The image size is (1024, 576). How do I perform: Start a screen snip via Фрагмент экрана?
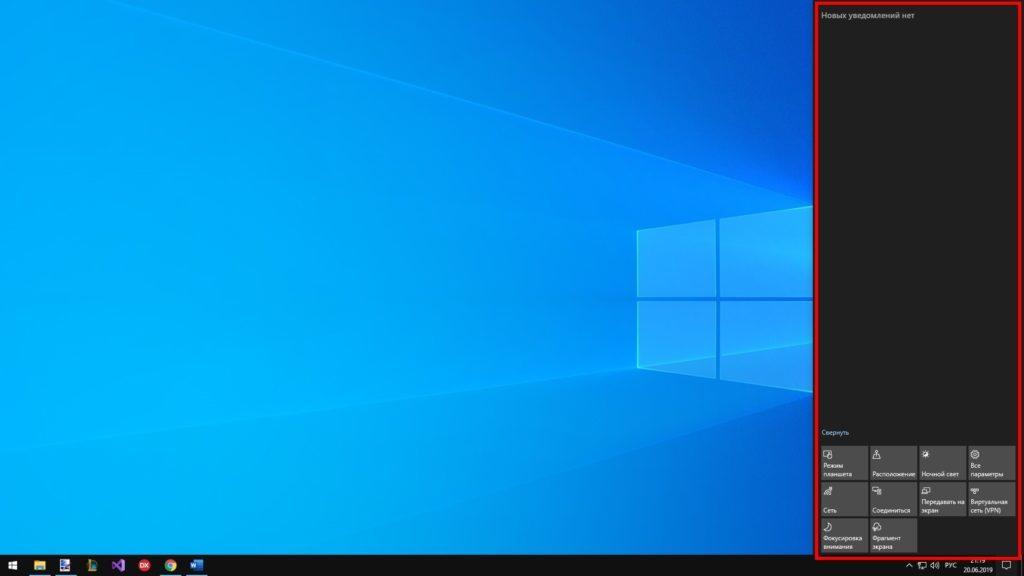pyautogui.click(x=892, y=535)
